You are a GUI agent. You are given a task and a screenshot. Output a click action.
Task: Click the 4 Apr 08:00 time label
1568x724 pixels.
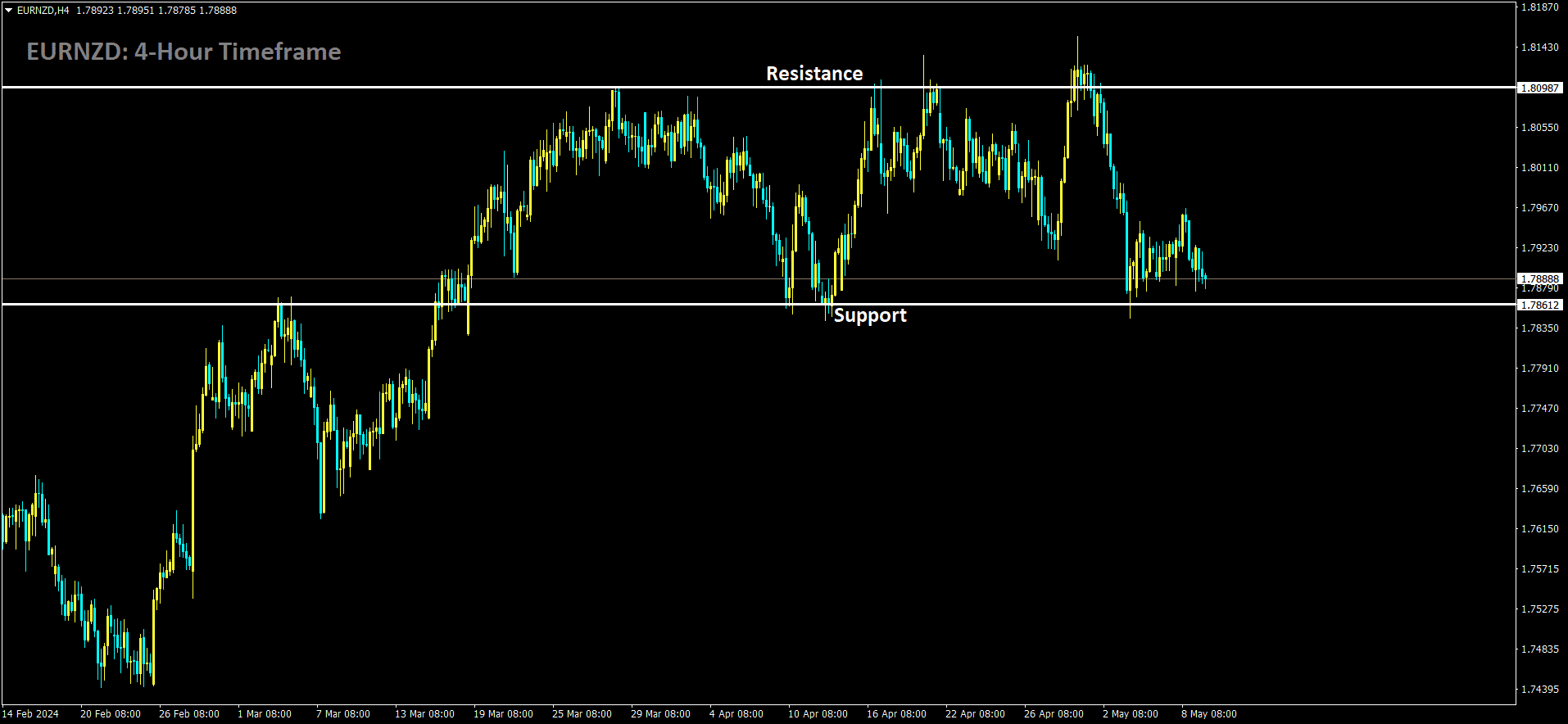click(x=736, y=713)
